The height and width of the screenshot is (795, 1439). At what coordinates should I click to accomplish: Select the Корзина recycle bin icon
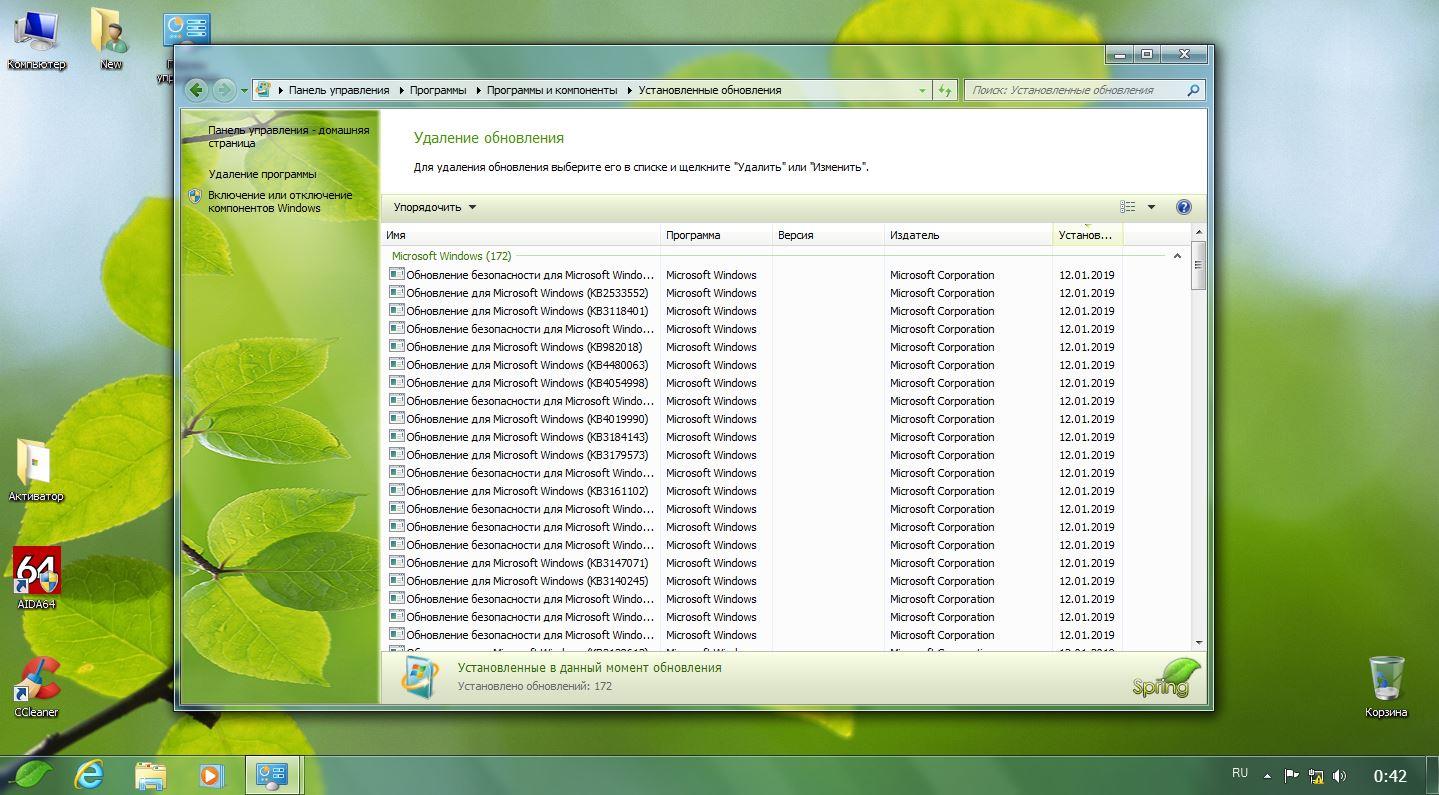point(1386,686)
